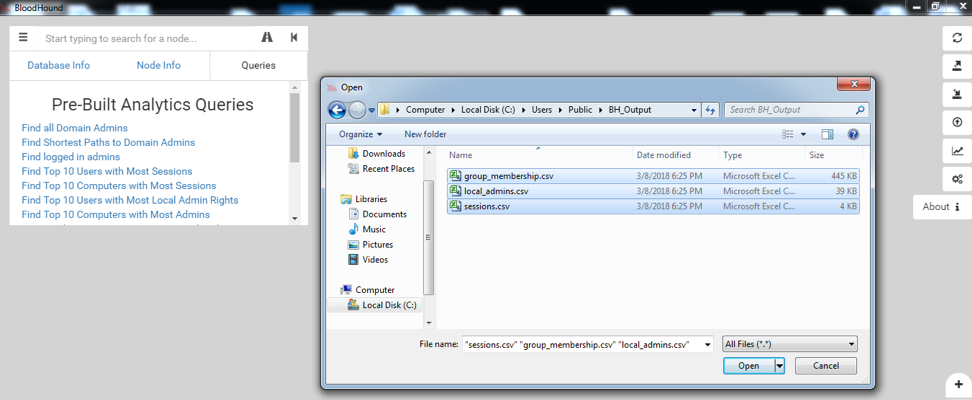Click the zoom plus button
This screenshot has width=972, height=400.
[958, 385]
